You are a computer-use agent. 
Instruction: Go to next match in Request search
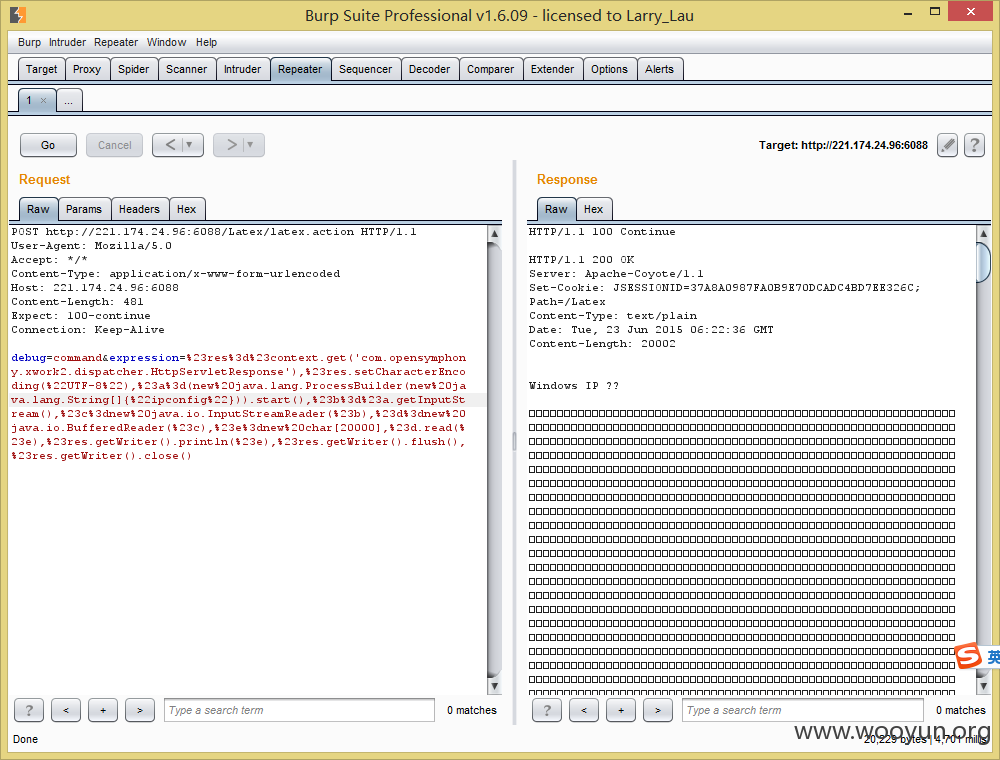click(140, 710)
